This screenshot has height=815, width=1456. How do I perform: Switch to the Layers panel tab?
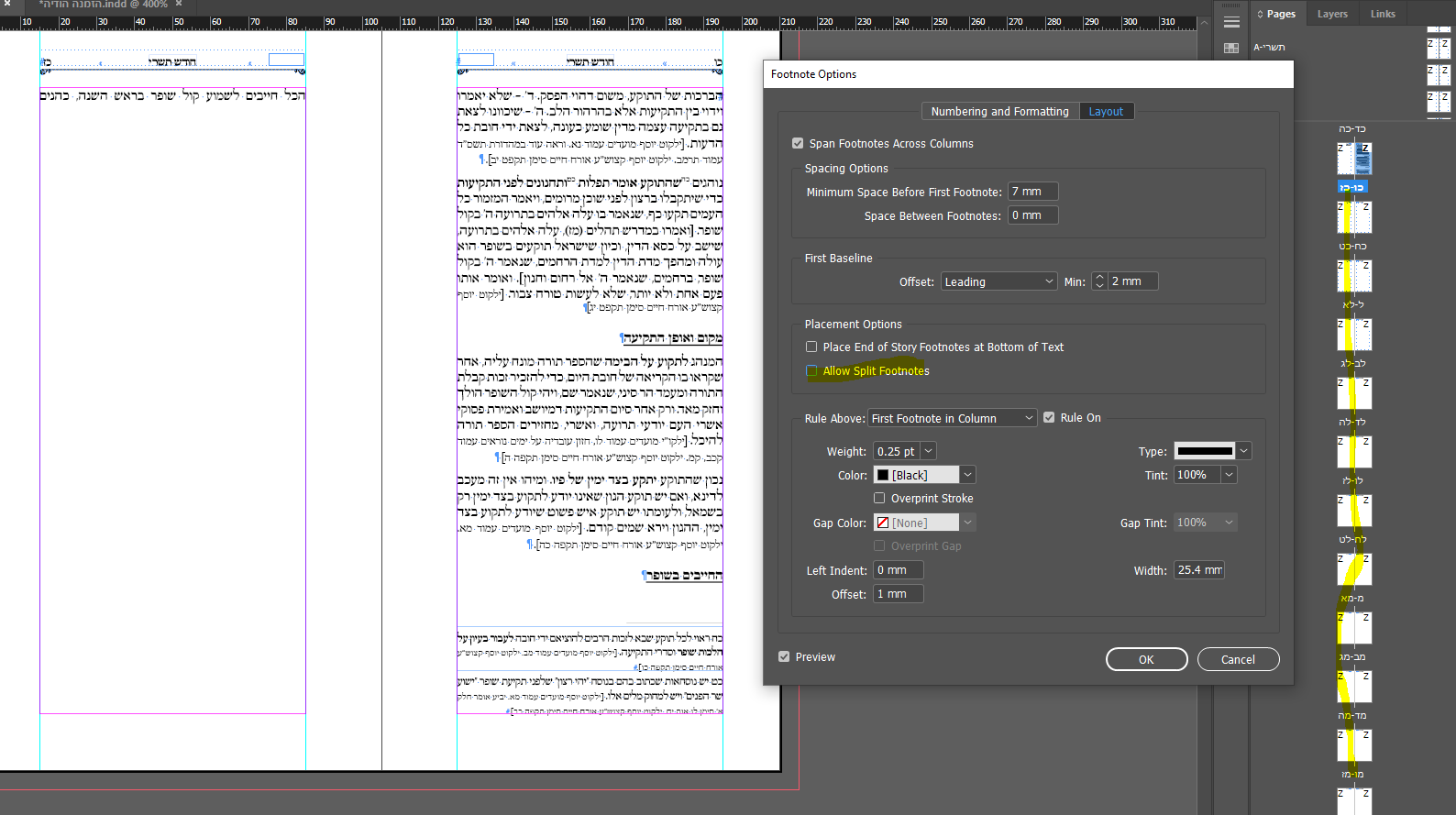click(x=1332, y=14)
